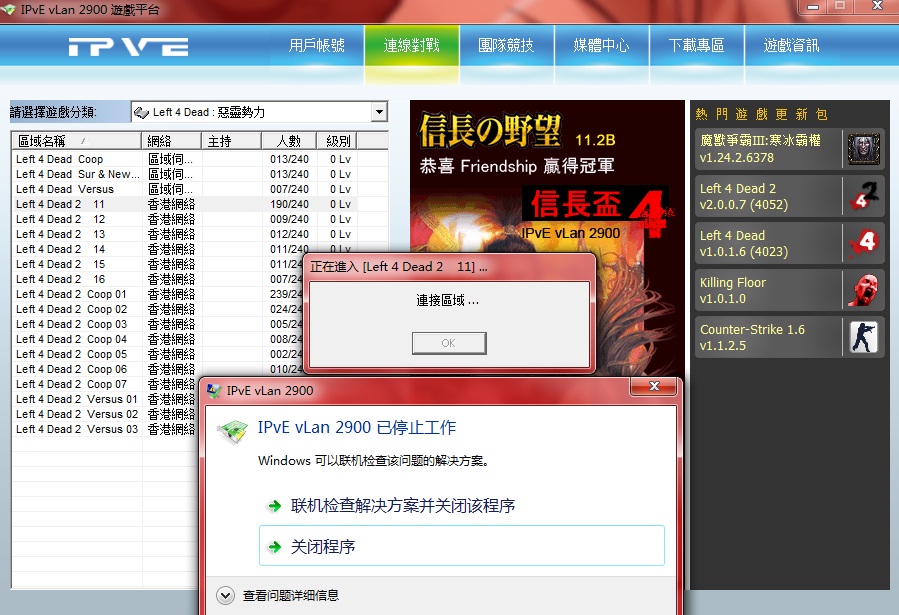
Task: Click the green arrow beside 关闭程序
Action: [275, 547]
